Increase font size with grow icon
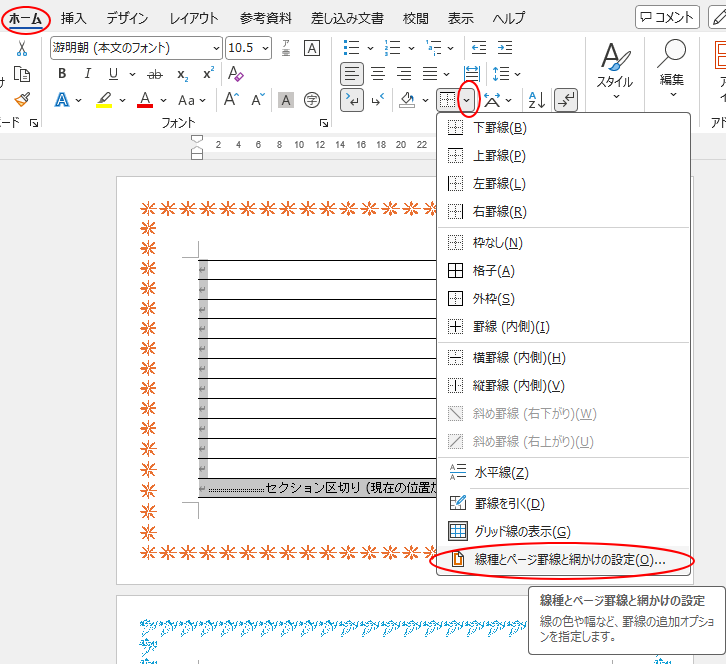Viewport: 726px width, 664px height. click(231, 99)
